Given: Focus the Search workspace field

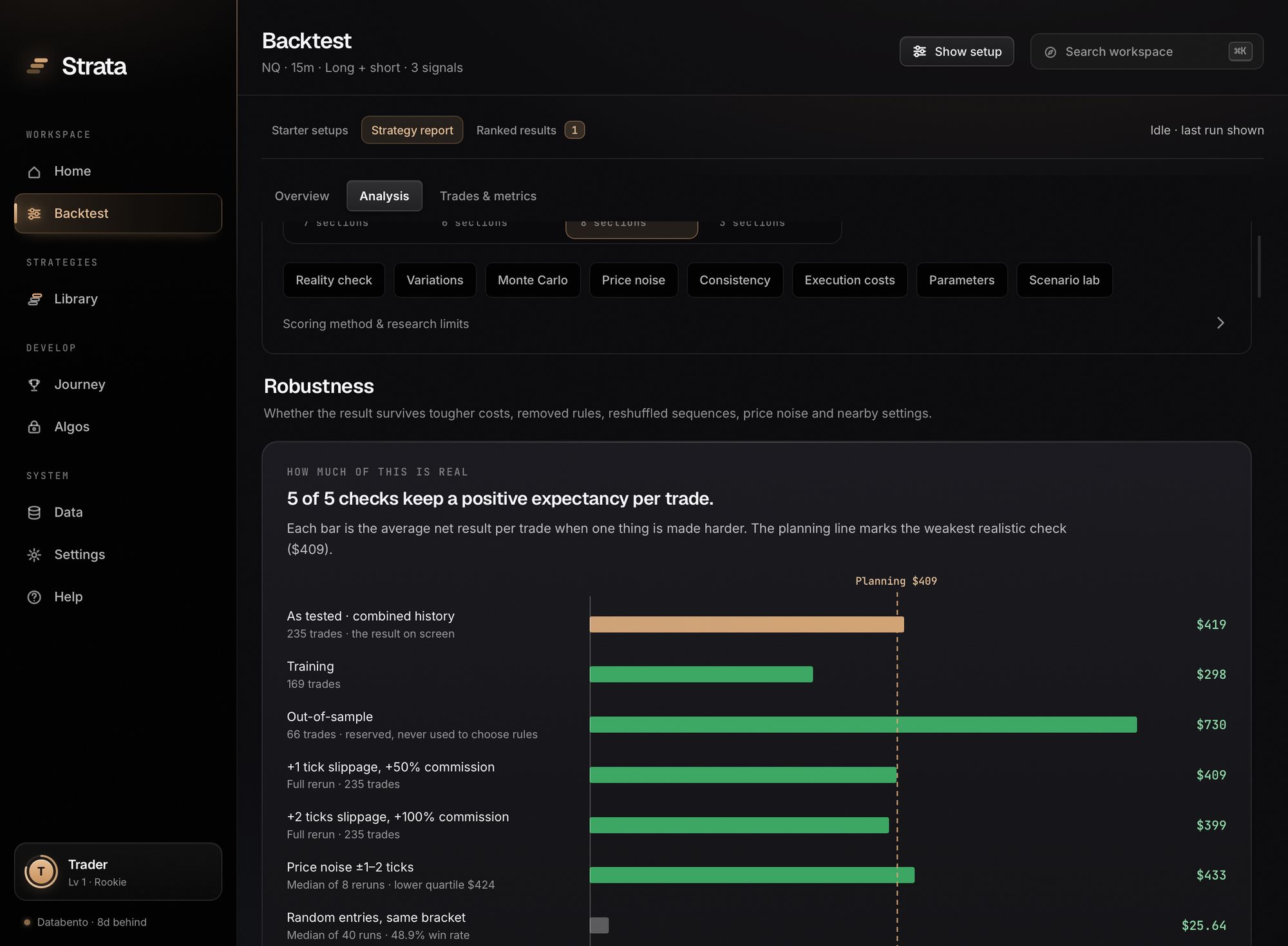Looking at the screenshot, I should point(1146,52).
